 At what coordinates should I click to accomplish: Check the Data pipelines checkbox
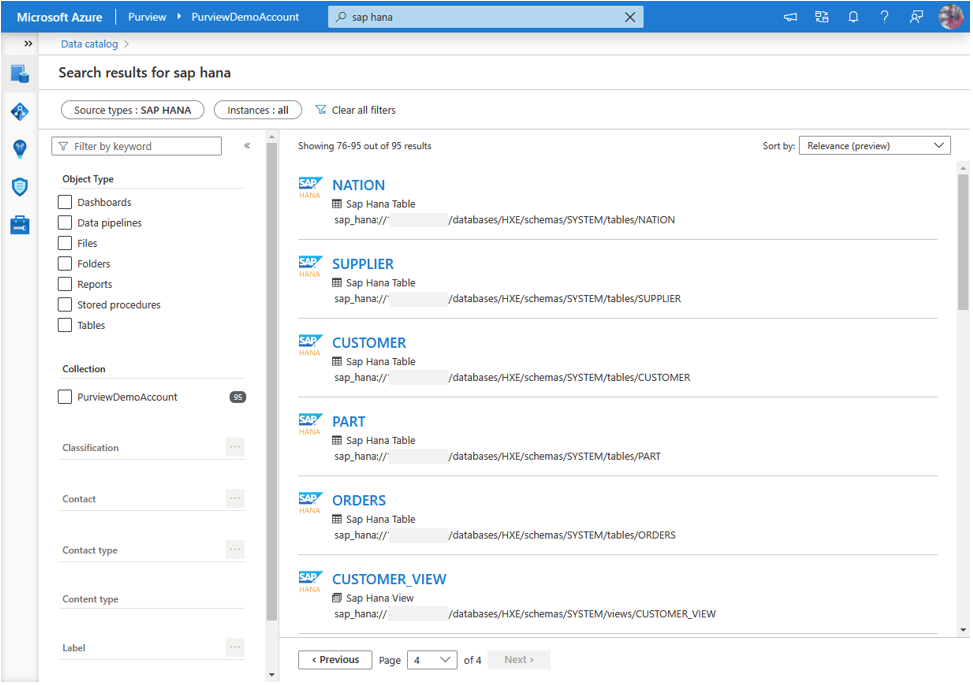point(65,223)
